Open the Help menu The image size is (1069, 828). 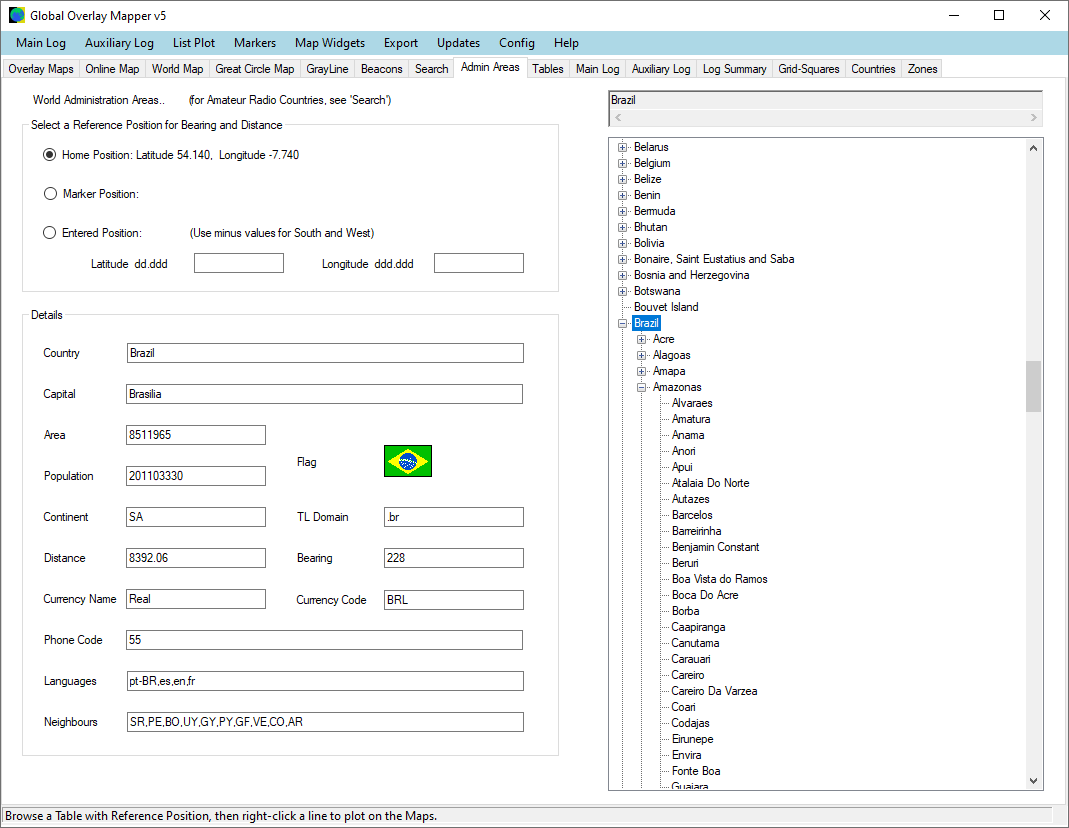[x=566, y=43]
